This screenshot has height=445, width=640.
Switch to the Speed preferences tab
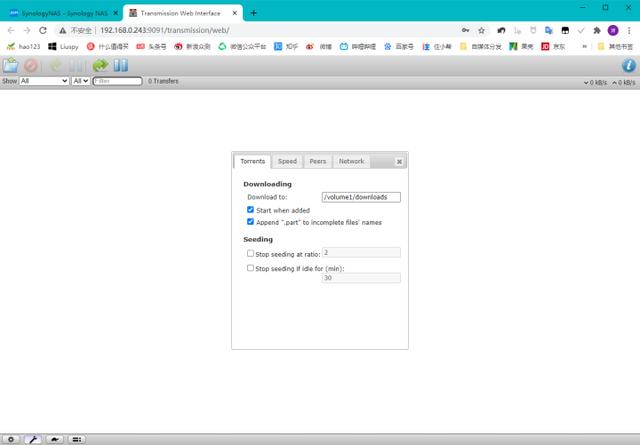tap(287, 161)
